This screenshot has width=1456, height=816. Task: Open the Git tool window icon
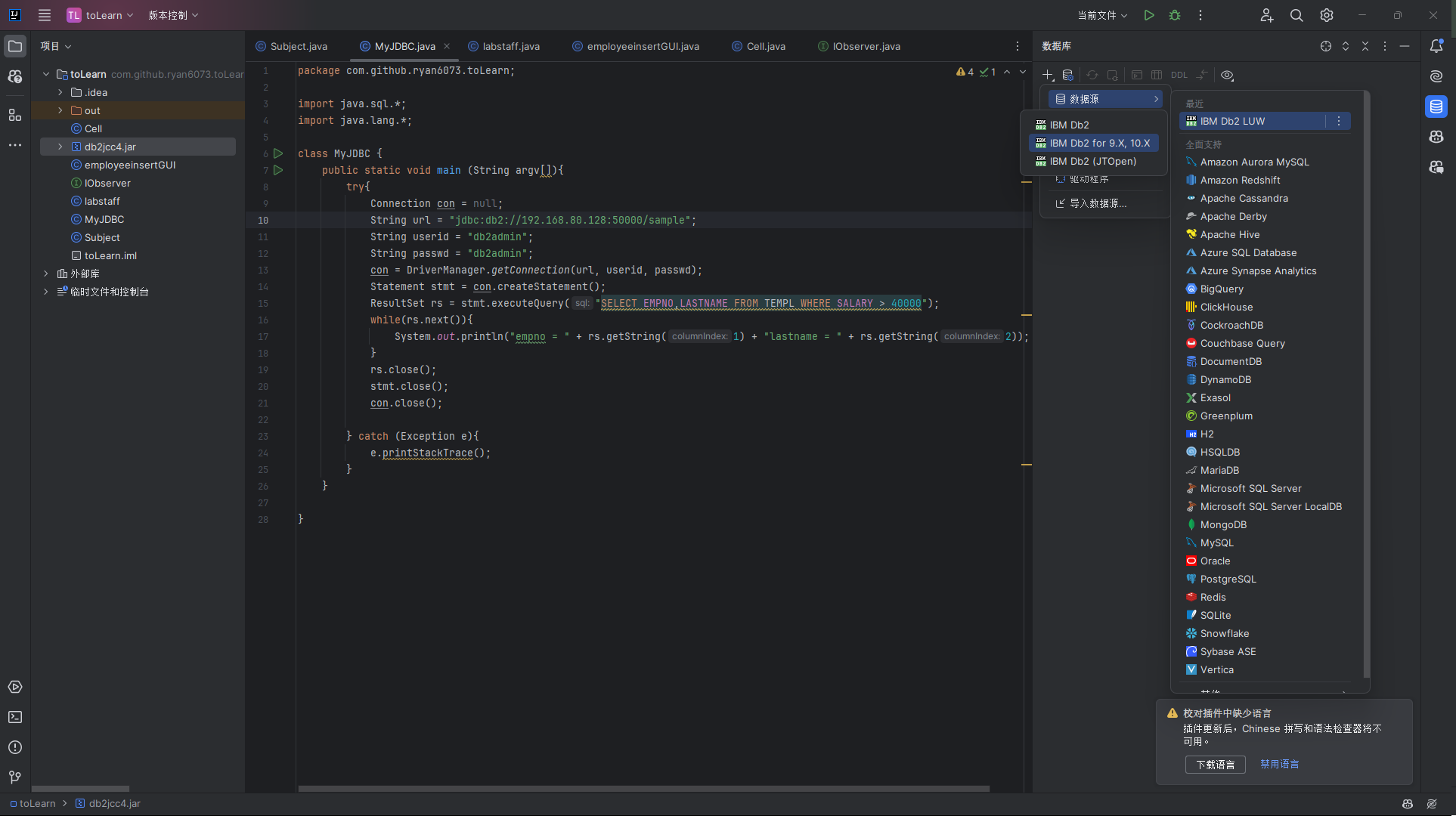coord(15,777)
